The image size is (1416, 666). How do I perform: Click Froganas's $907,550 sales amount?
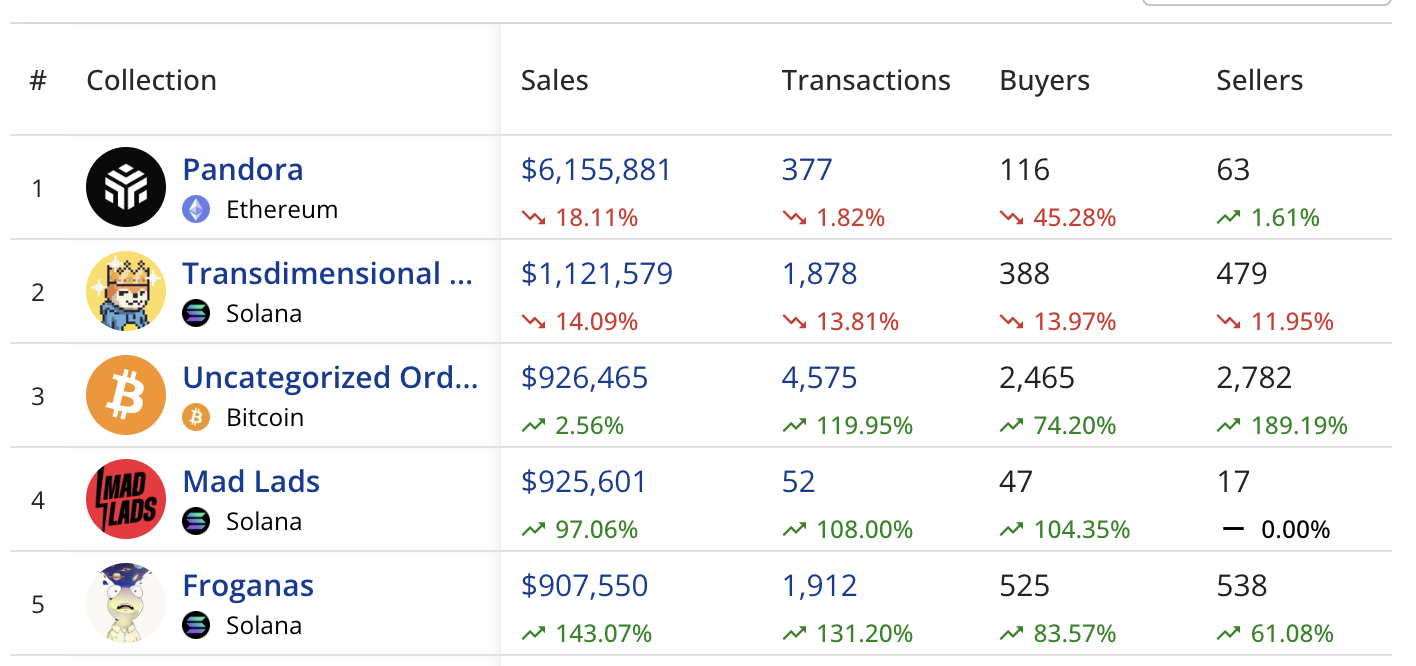[x=584, y=585]
